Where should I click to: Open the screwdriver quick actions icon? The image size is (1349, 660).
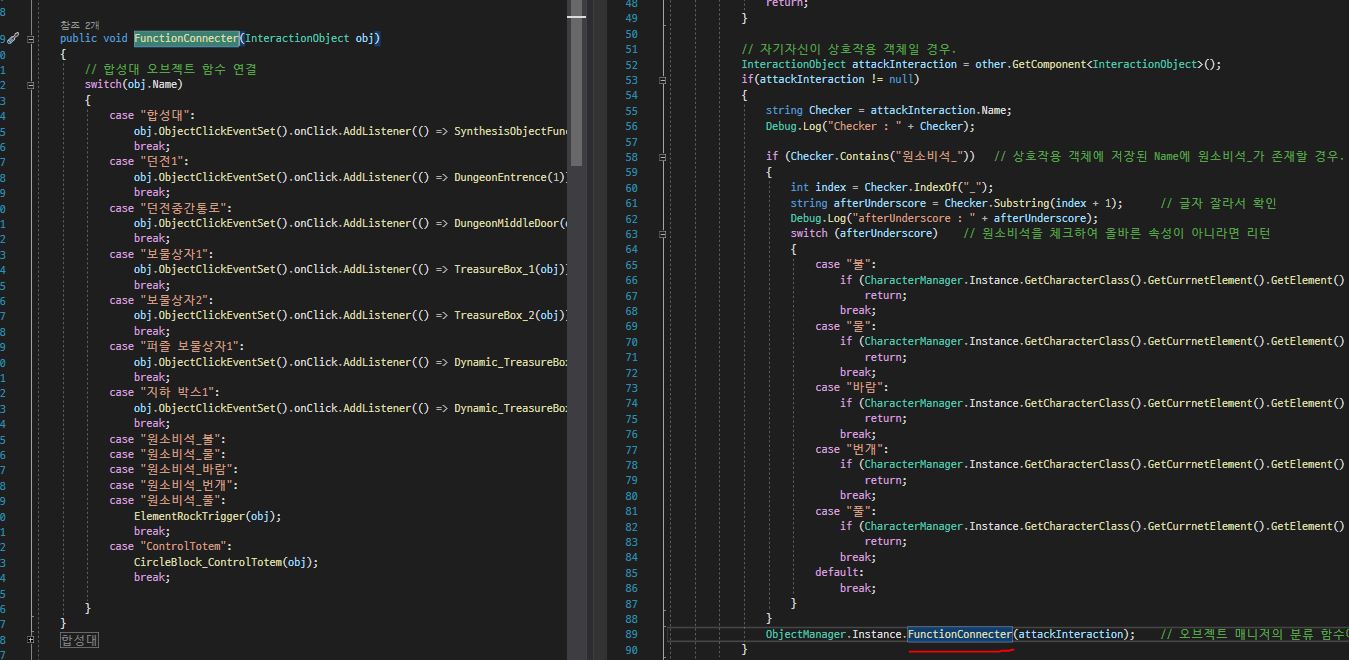14,38
